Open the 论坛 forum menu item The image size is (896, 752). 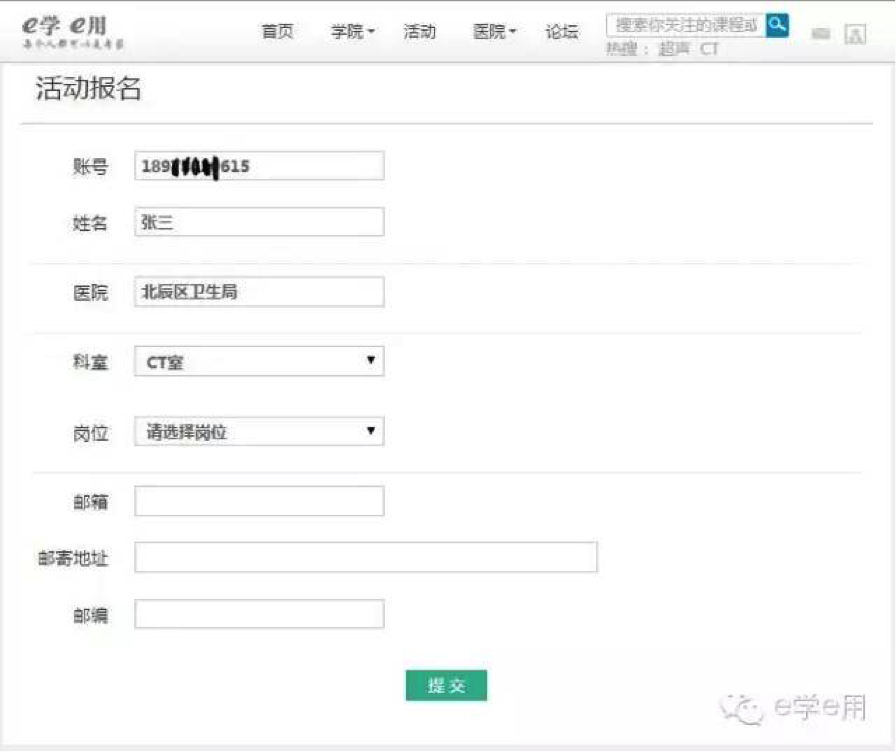pyautogui.click(x=561, y=32)
